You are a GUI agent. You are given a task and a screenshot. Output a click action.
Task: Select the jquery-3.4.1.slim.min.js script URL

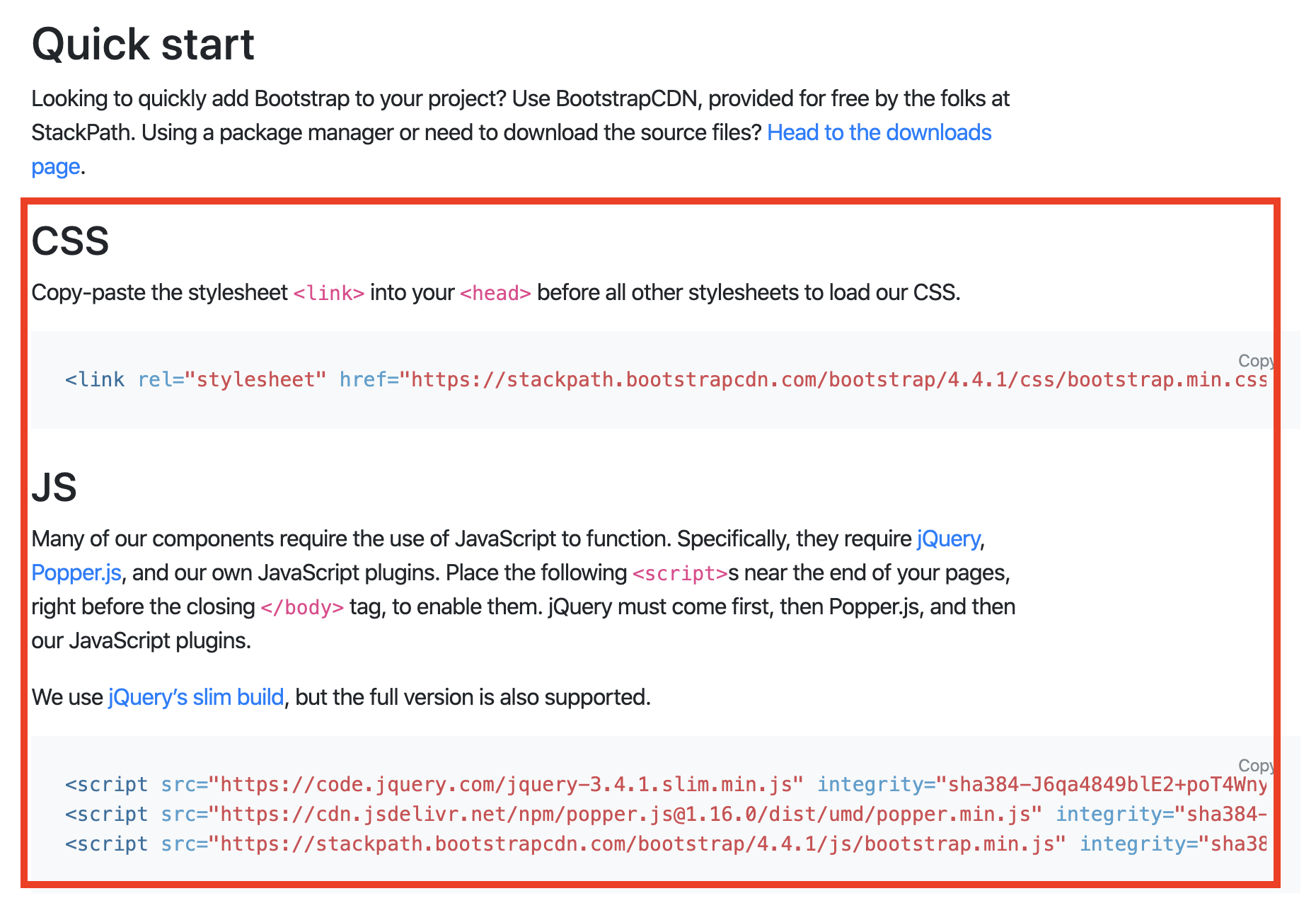coord(502,784)
